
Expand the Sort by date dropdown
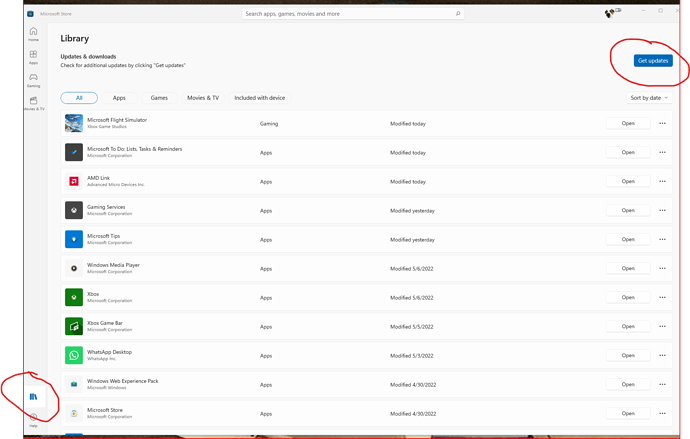point(649,98)
